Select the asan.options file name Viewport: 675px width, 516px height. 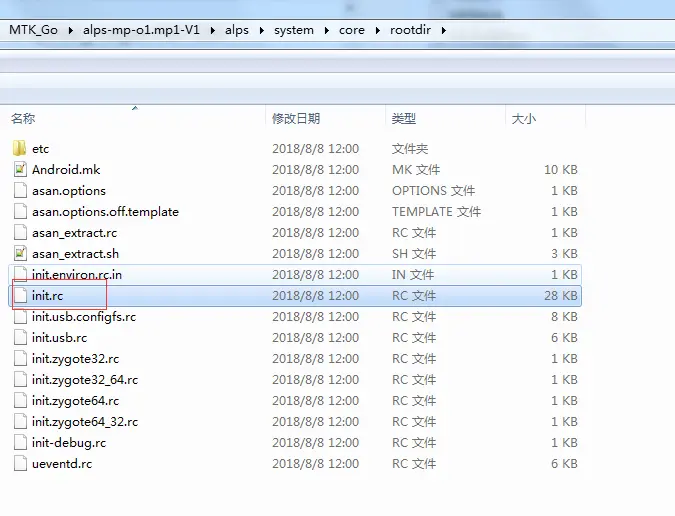pyautogui.click(x=69, y=191)
